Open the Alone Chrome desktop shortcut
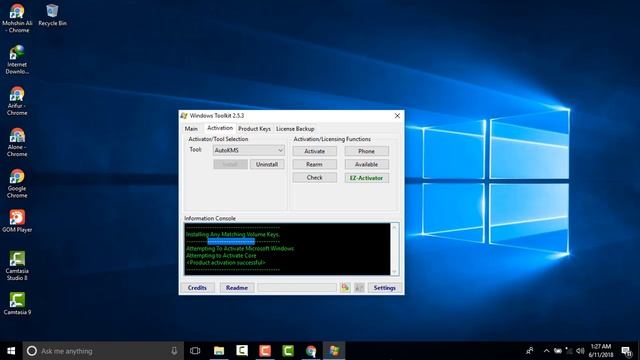Image resolution: width=640 pixels, height=360 pixels. pyautogui.click(x=17, y=142)
